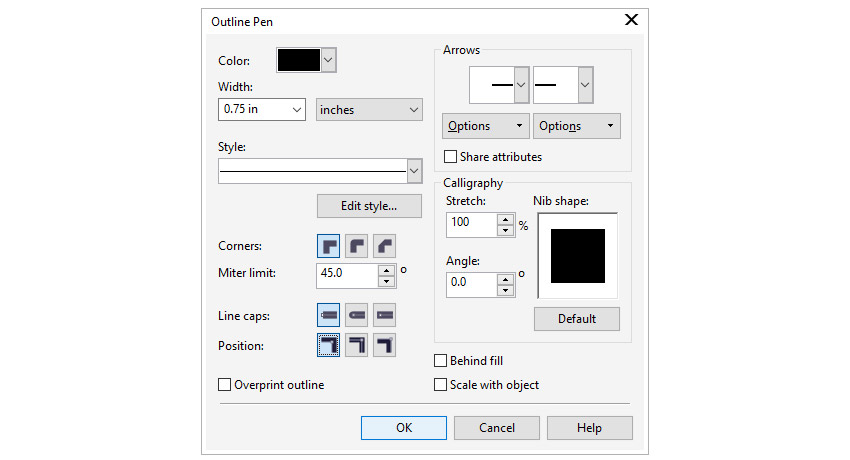850x460 pixels.
Task: Set the outside outline position icon
Action: point(328,346)
